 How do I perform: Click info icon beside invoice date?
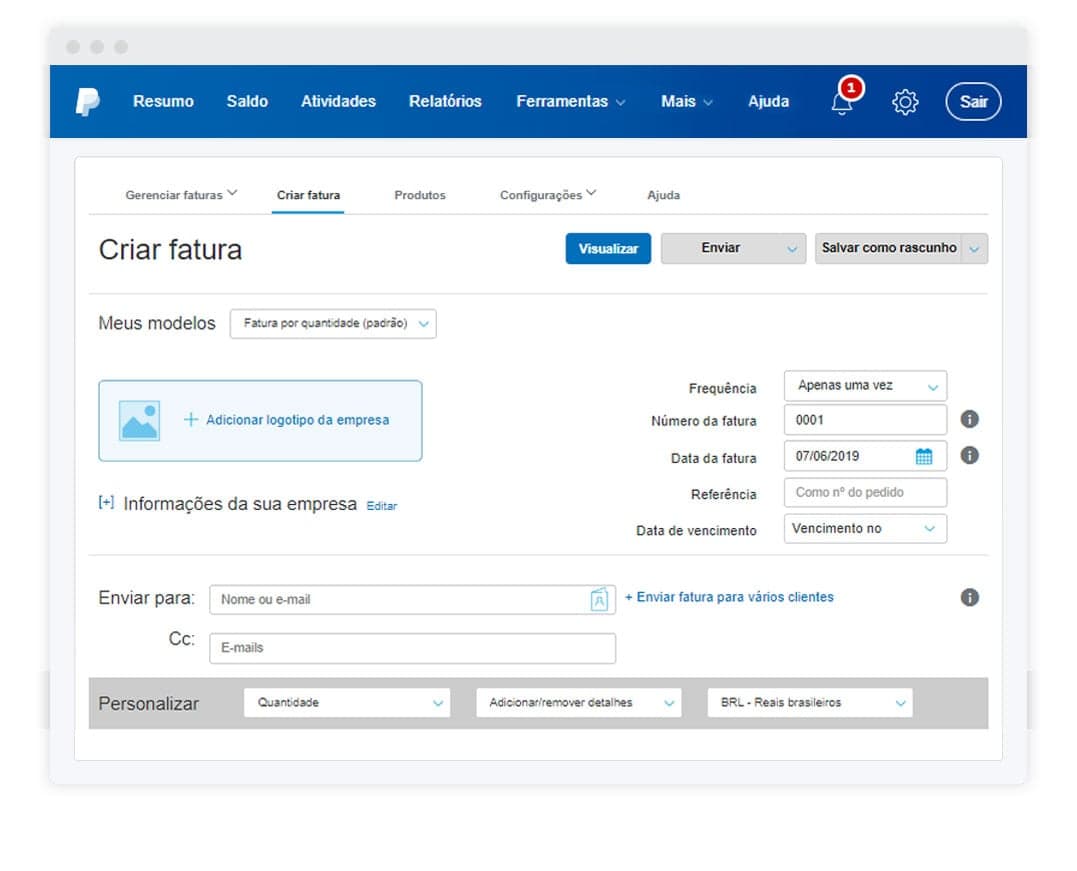(969, 456)
